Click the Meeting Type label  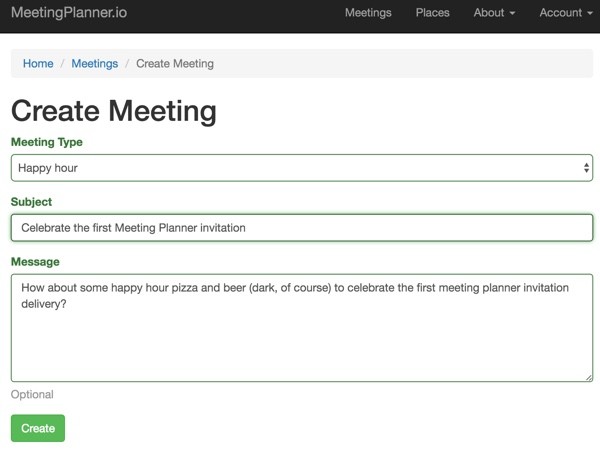coord(47,142)
